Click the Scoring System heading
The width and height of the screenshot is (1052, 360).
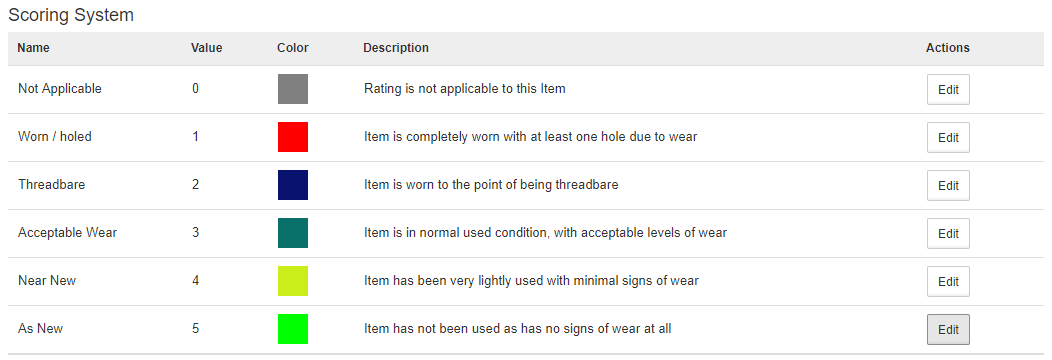[71, 15]
